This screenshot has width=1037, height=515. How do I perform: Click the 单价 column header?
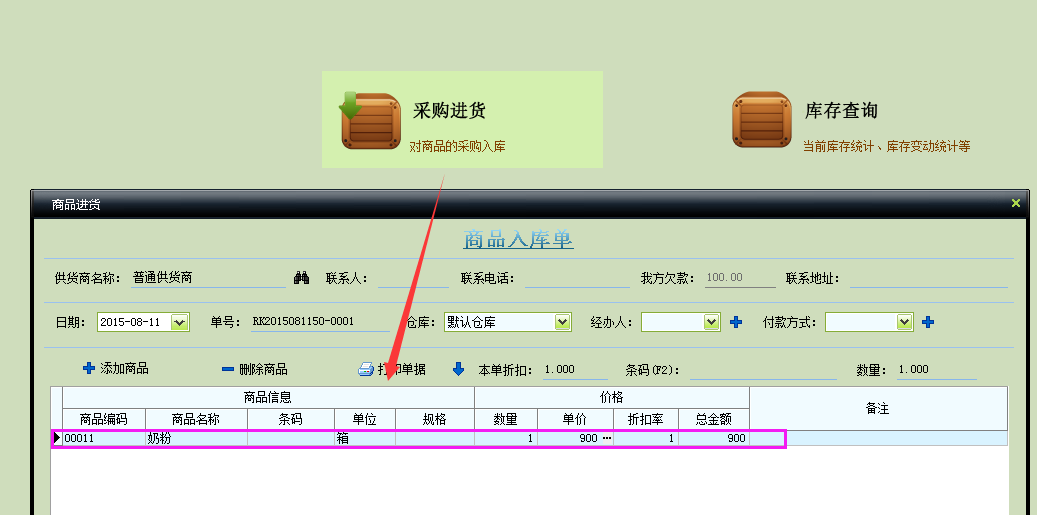pyautogui.click(x=575, y=419)
